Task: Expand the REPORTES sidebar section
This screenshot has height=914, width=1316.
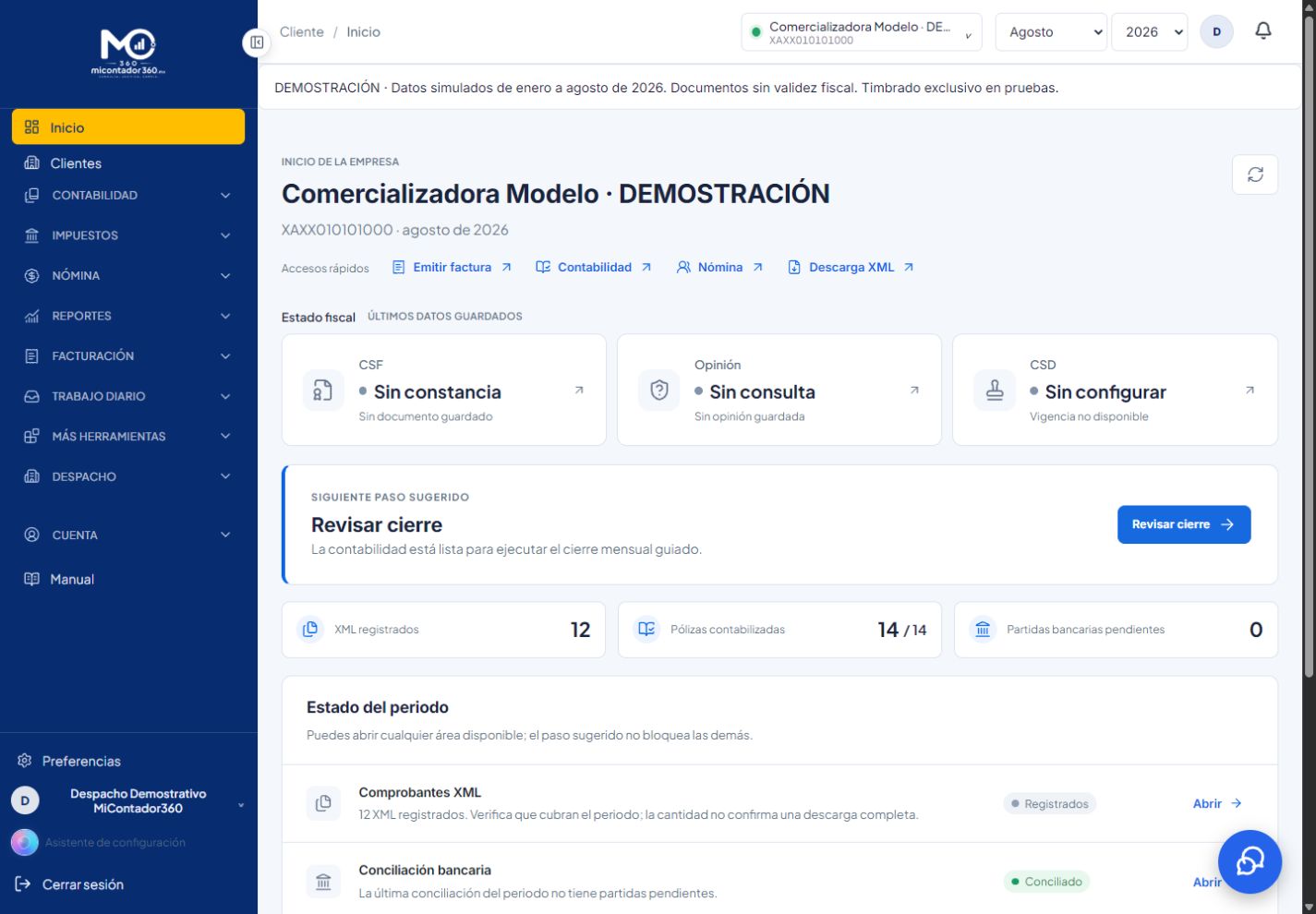Action: [x=128, y=316]
